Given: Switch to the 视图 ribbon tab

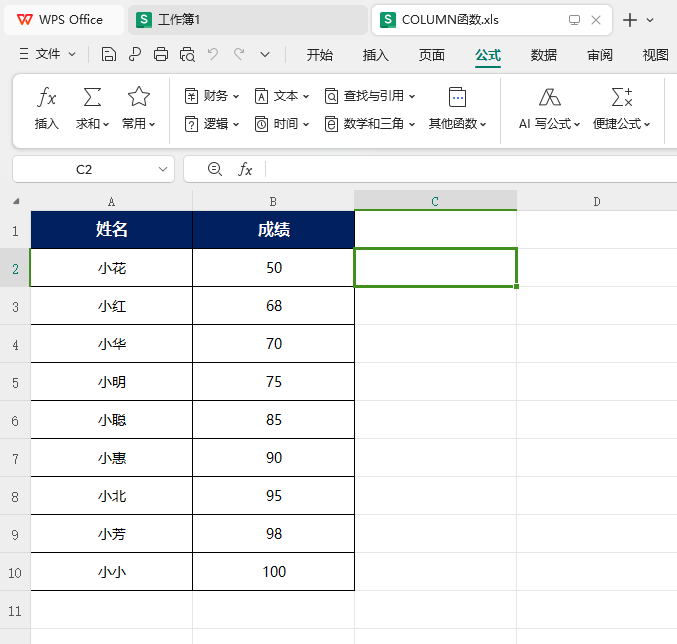Looking at the screenshot, I should tap(655, 55).
